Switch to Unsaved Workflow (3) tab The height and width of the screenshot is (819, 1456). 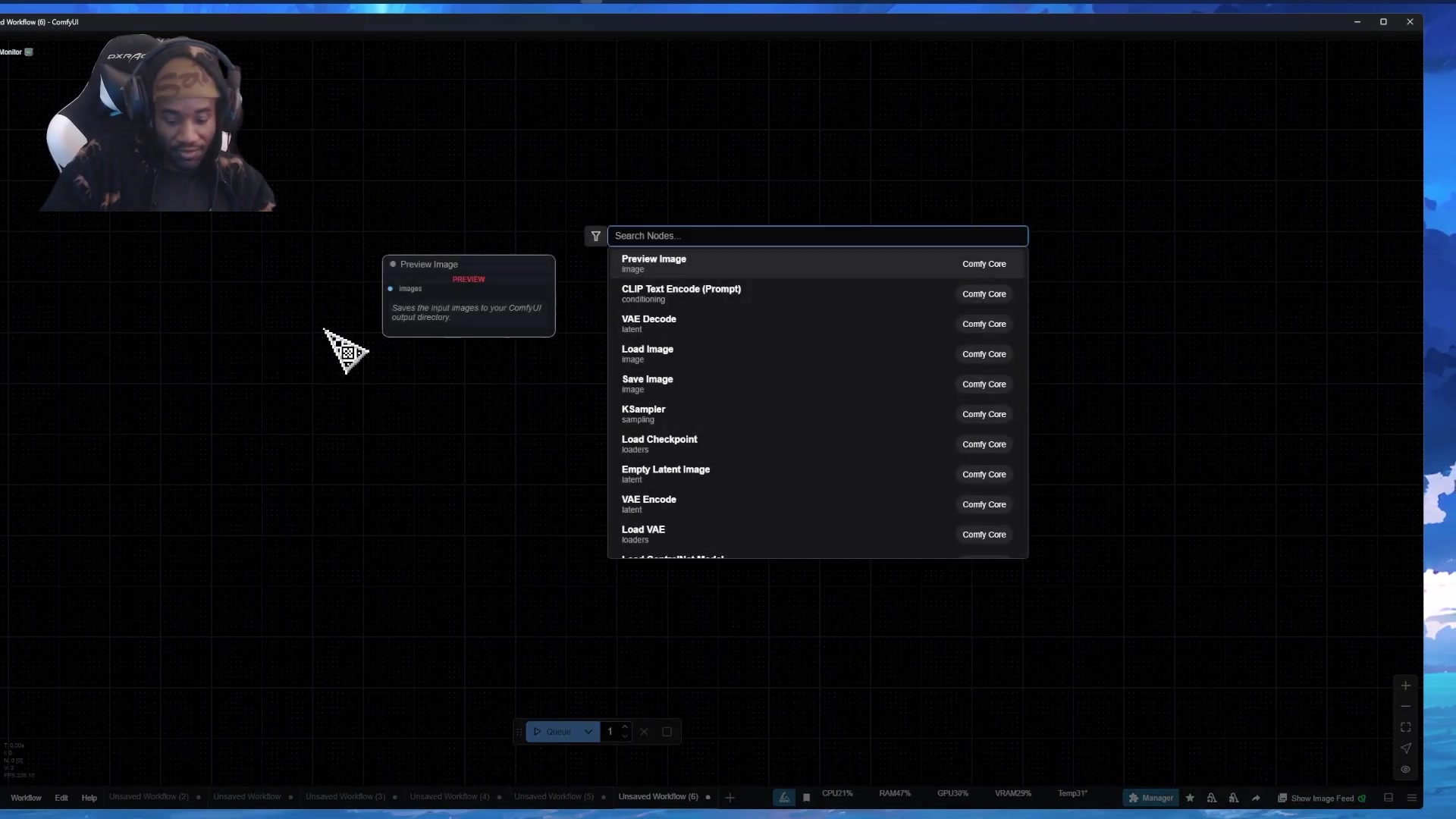click(345, 797)
